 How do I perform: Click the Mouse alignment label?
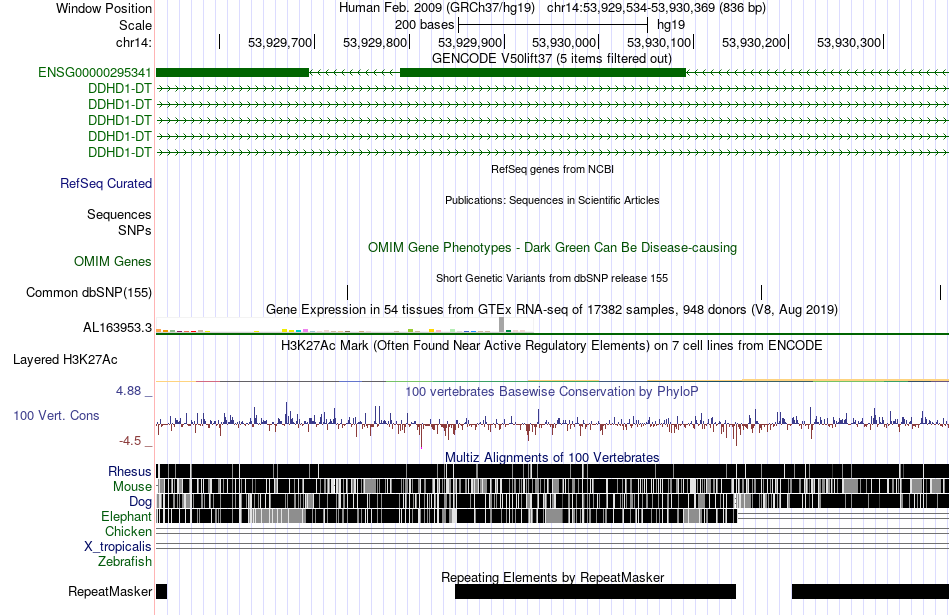point(132,487)
